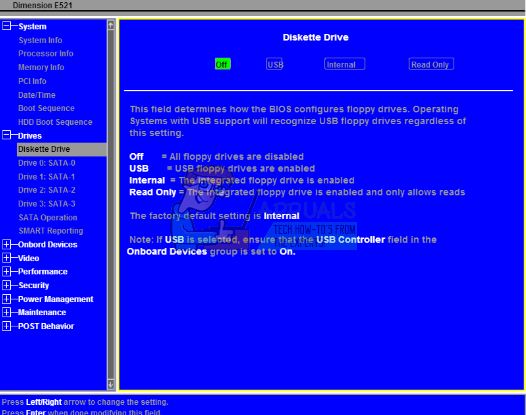526x415 pixels.
Task: Select the Internal diskette option
Action: pos(345,64)
